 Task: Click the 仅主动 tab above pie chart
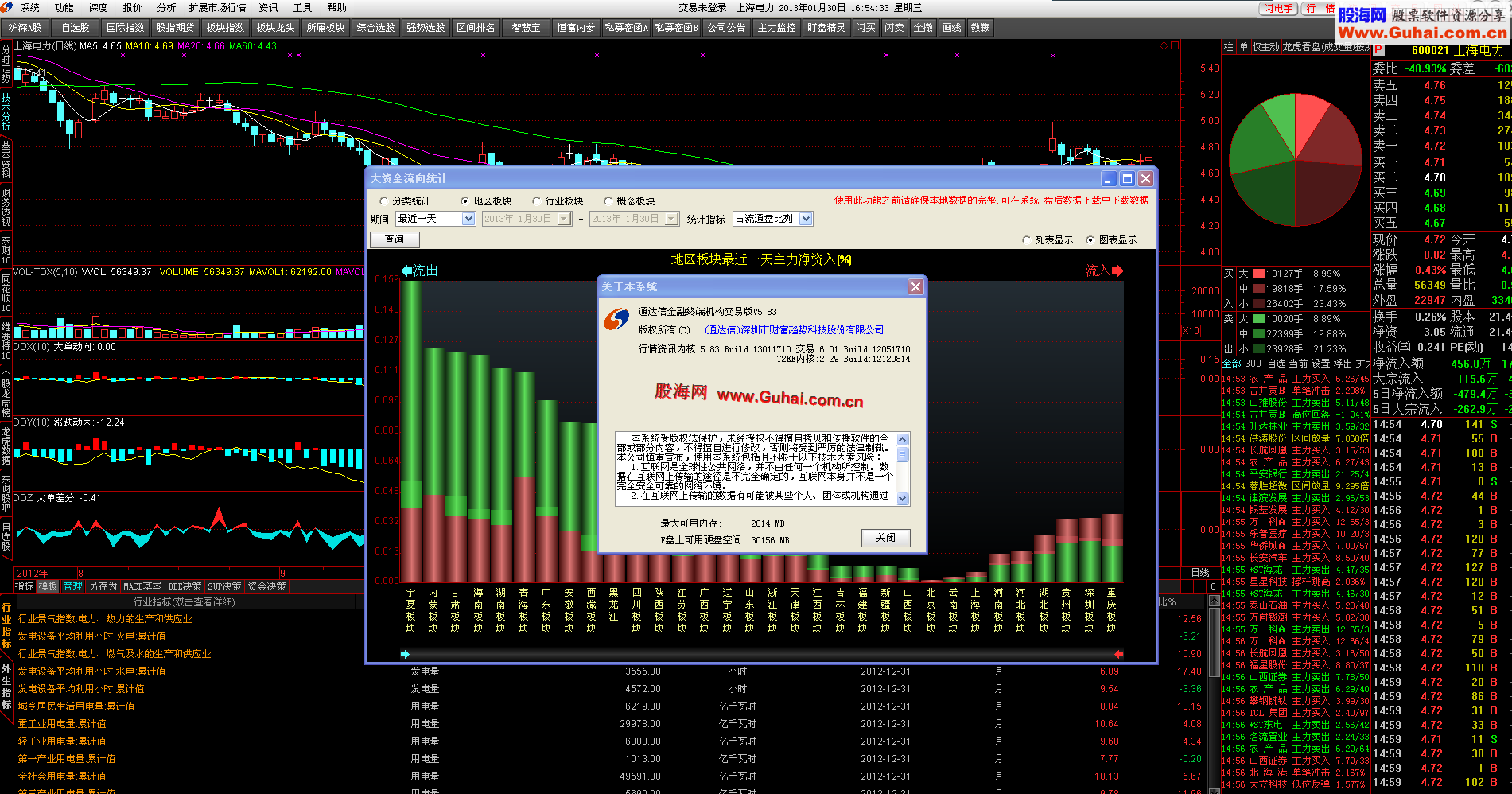click(x=1266, y=47)
